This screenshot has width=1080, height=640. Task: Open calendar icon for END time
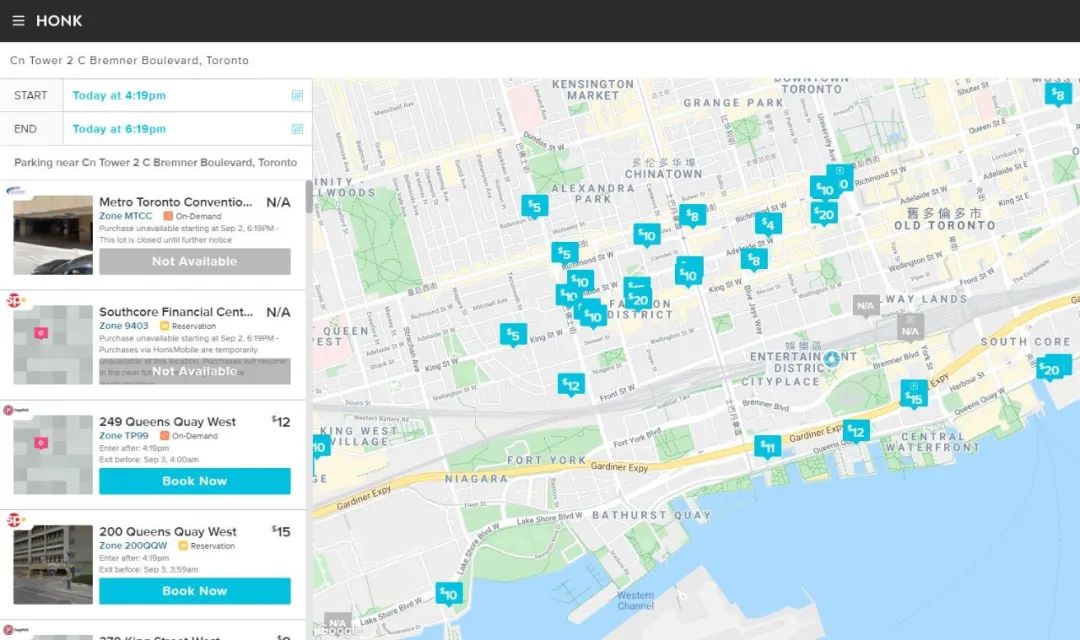pos(298,129)
